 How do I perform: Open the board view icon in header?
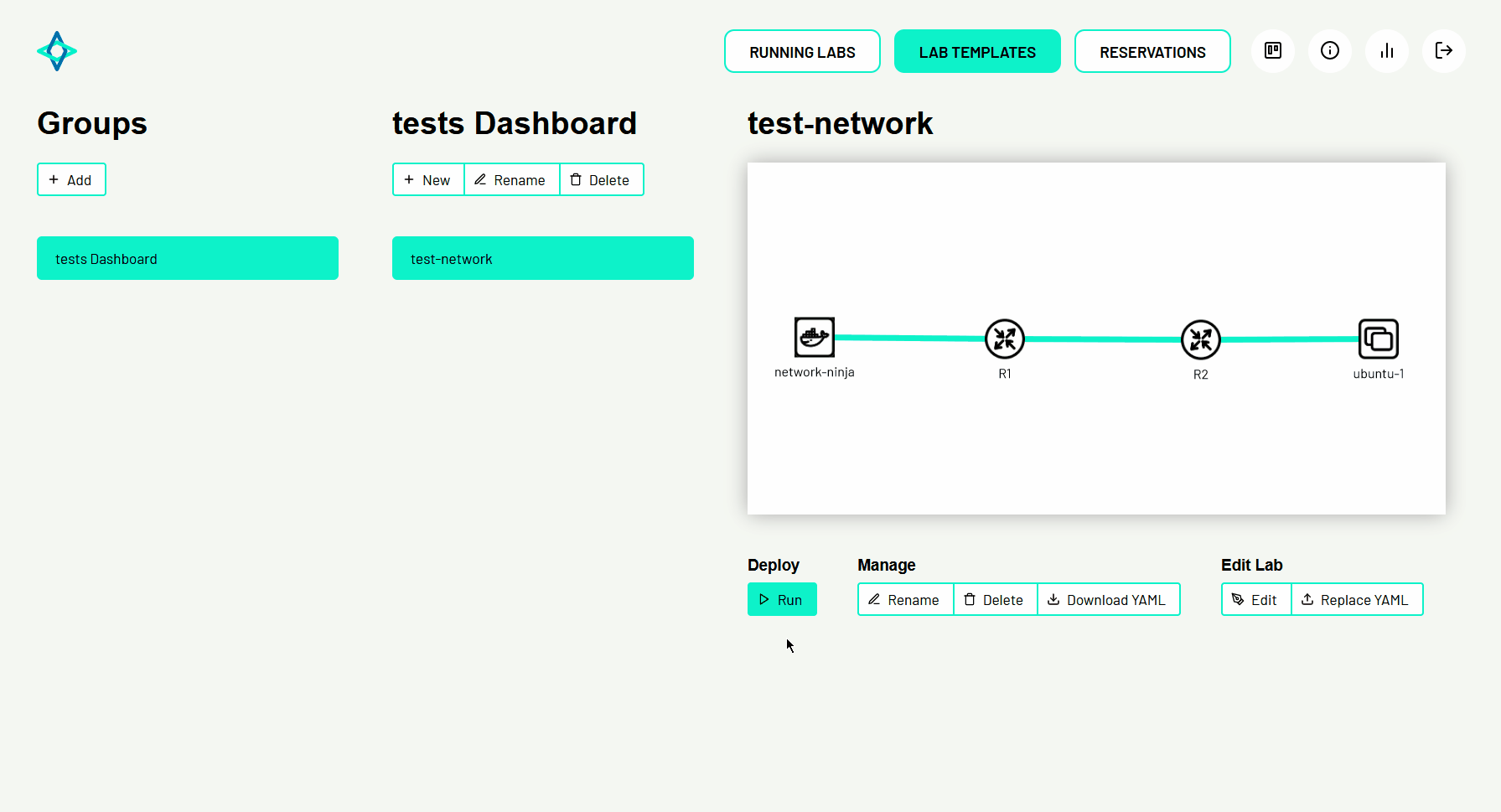coord(1272,51)
